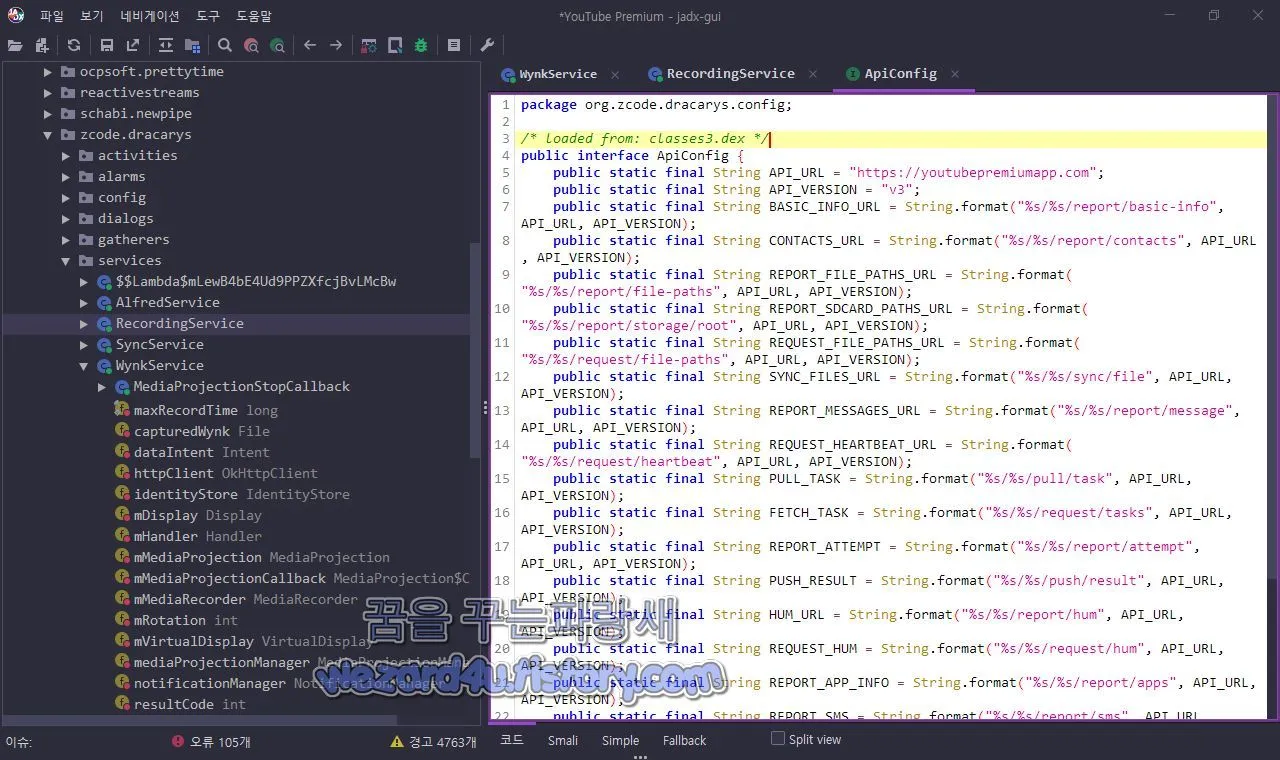Open a file with the folder icon
Viewport: 1280px width, 760px height.
coord(15,45)
